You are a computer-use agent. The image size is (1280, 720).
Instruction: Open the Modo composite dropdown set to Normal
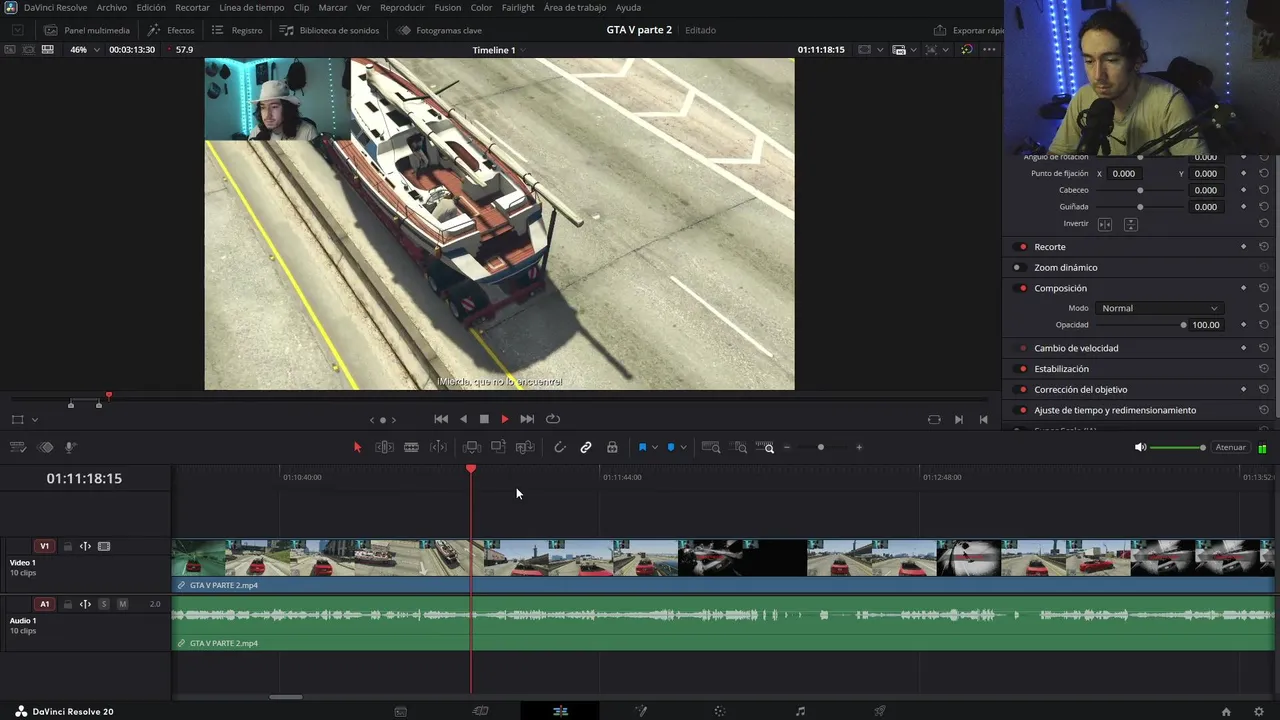coord(1158,308)
